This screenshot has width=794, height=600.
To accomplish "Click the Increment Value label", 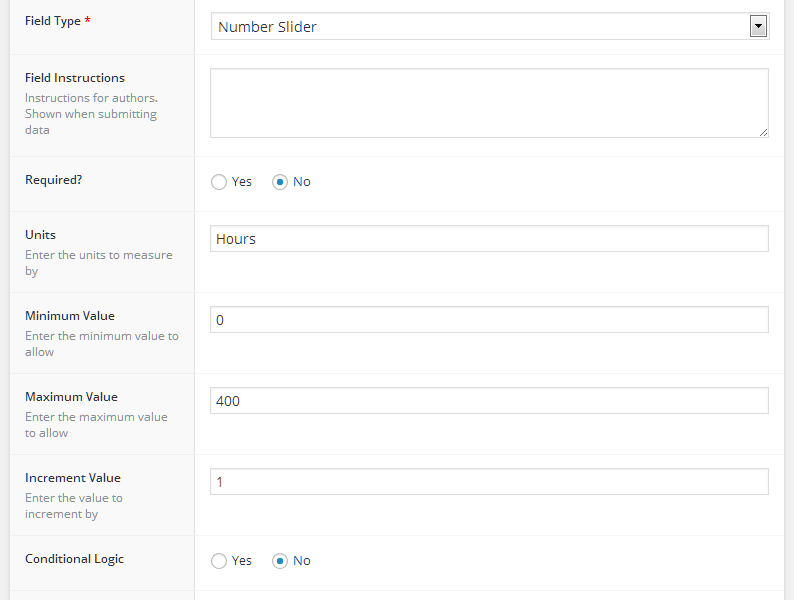I will point(73,478).
